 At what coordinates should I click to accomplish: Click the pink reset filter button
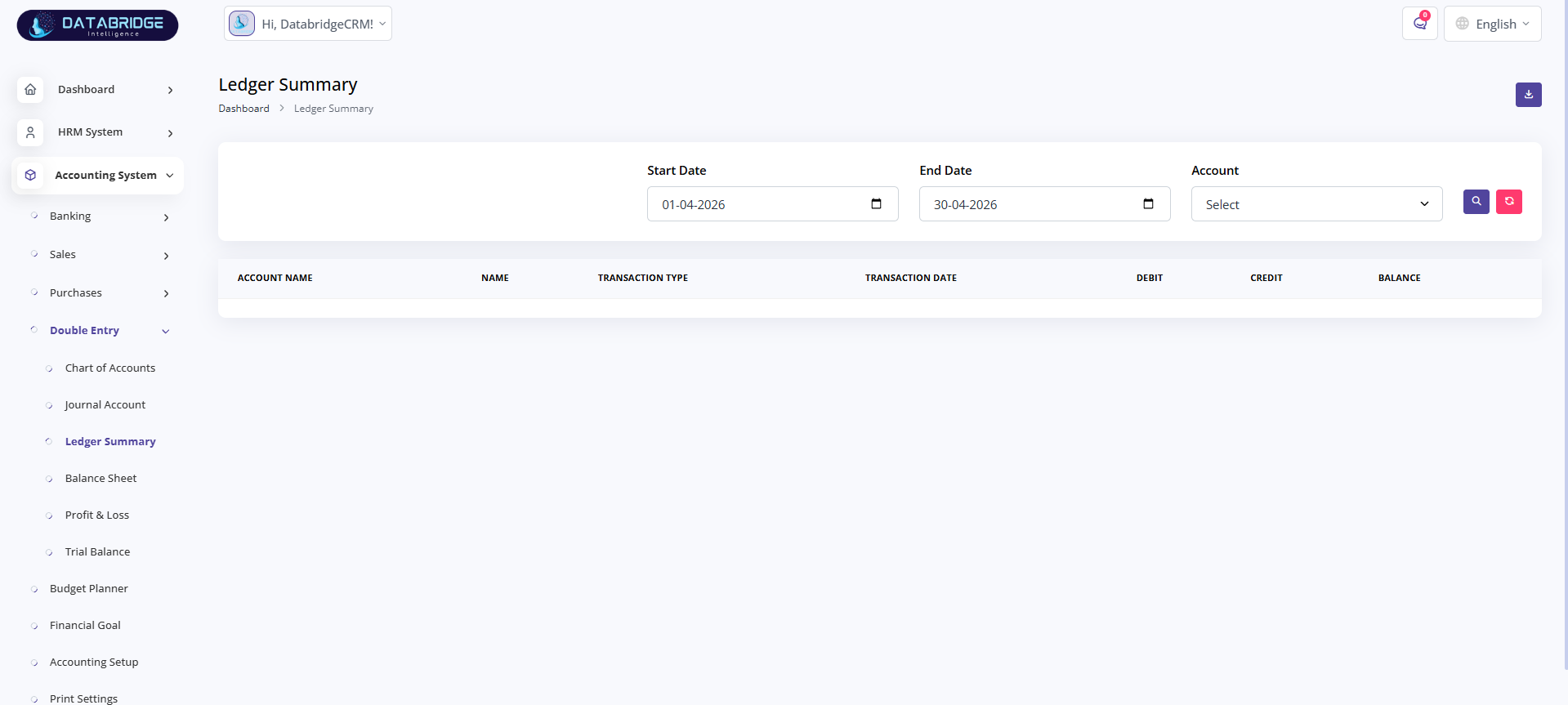pos(1508,202)
